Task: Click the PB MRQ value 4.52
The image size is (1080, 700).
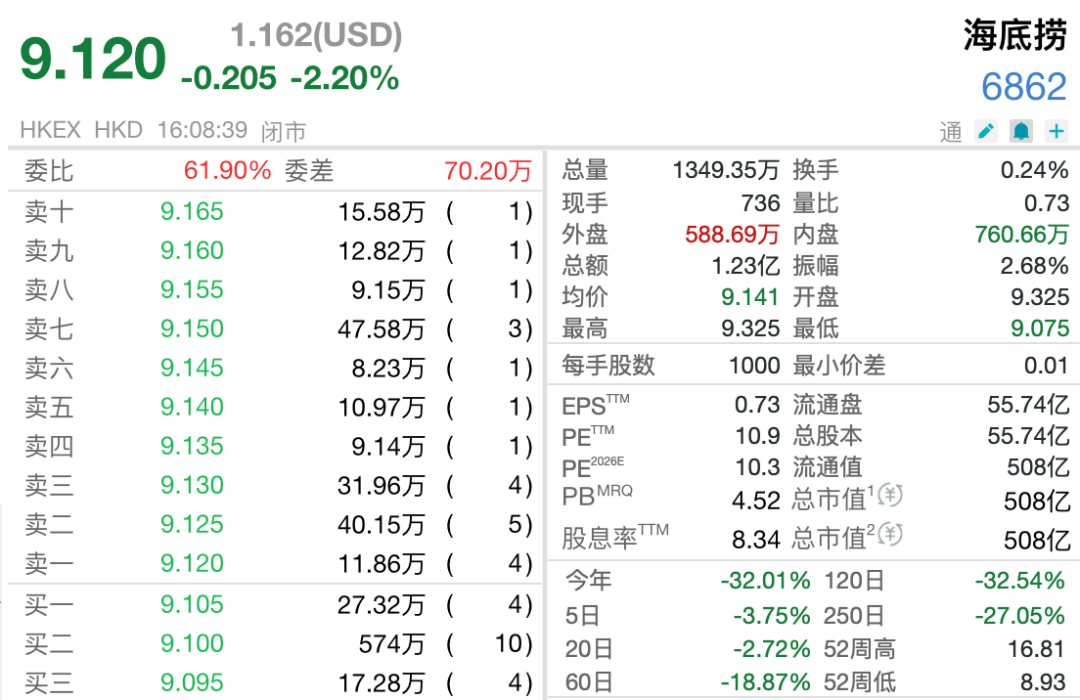Action: (x=756, y=500)
